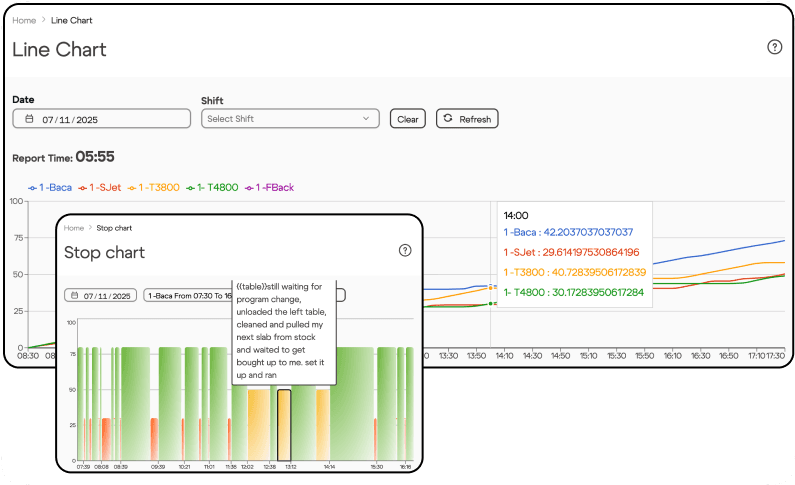This screenshot has height=485, width=795.
Task: Click the calendar icon in the Stop chart date
Action: point(74,296)
